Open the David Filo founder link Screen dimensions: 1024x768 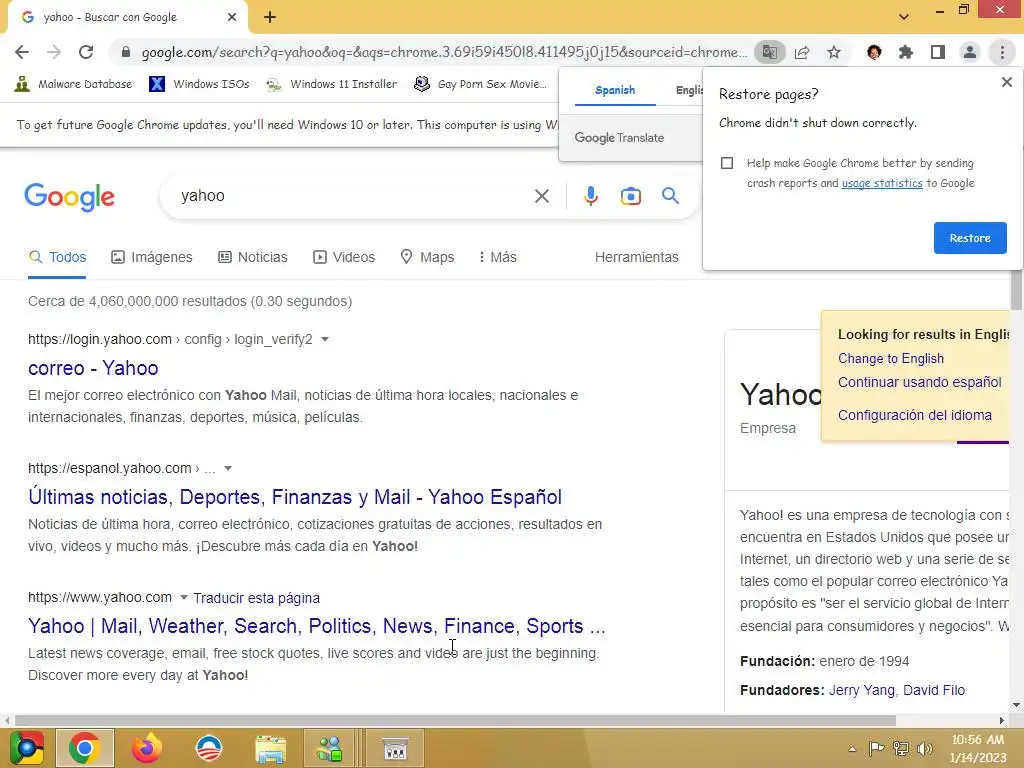tap(934, 690)
